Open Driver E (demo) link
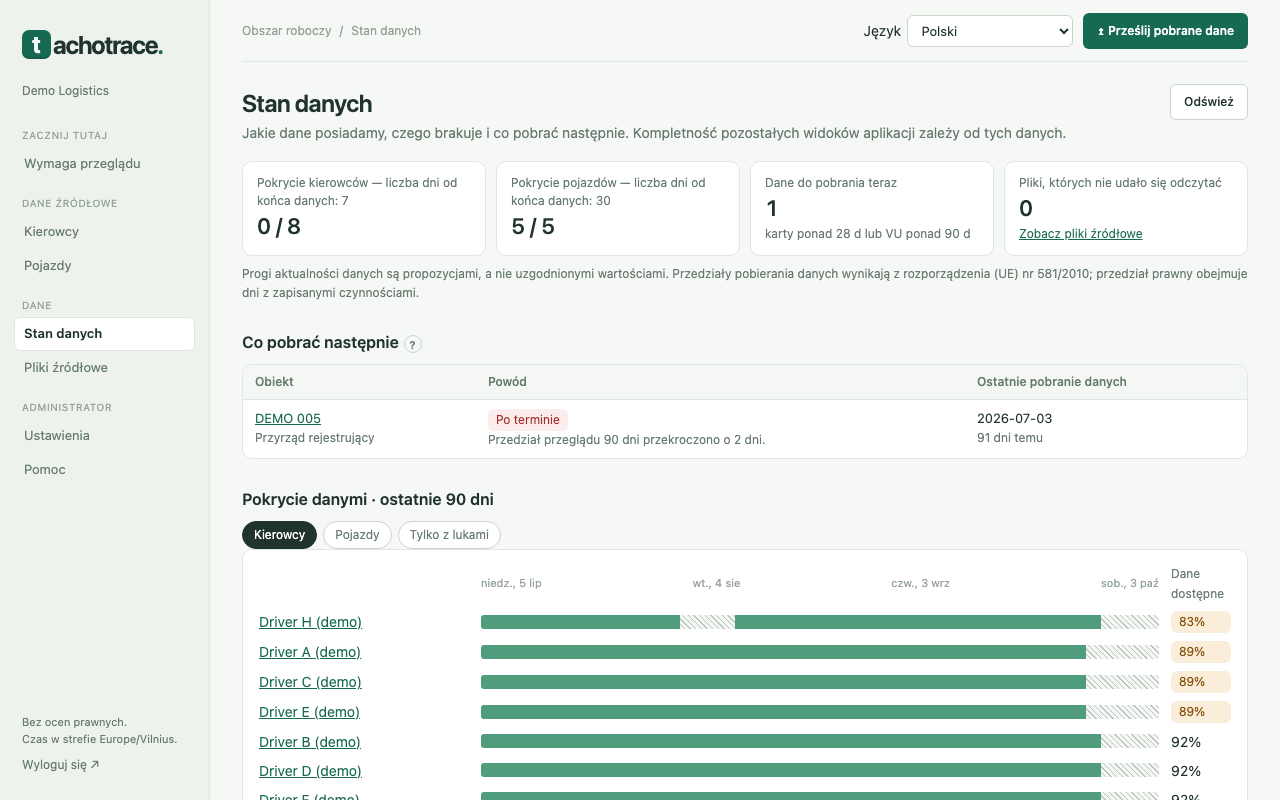The image size is (1280, 800). [310, 712]
